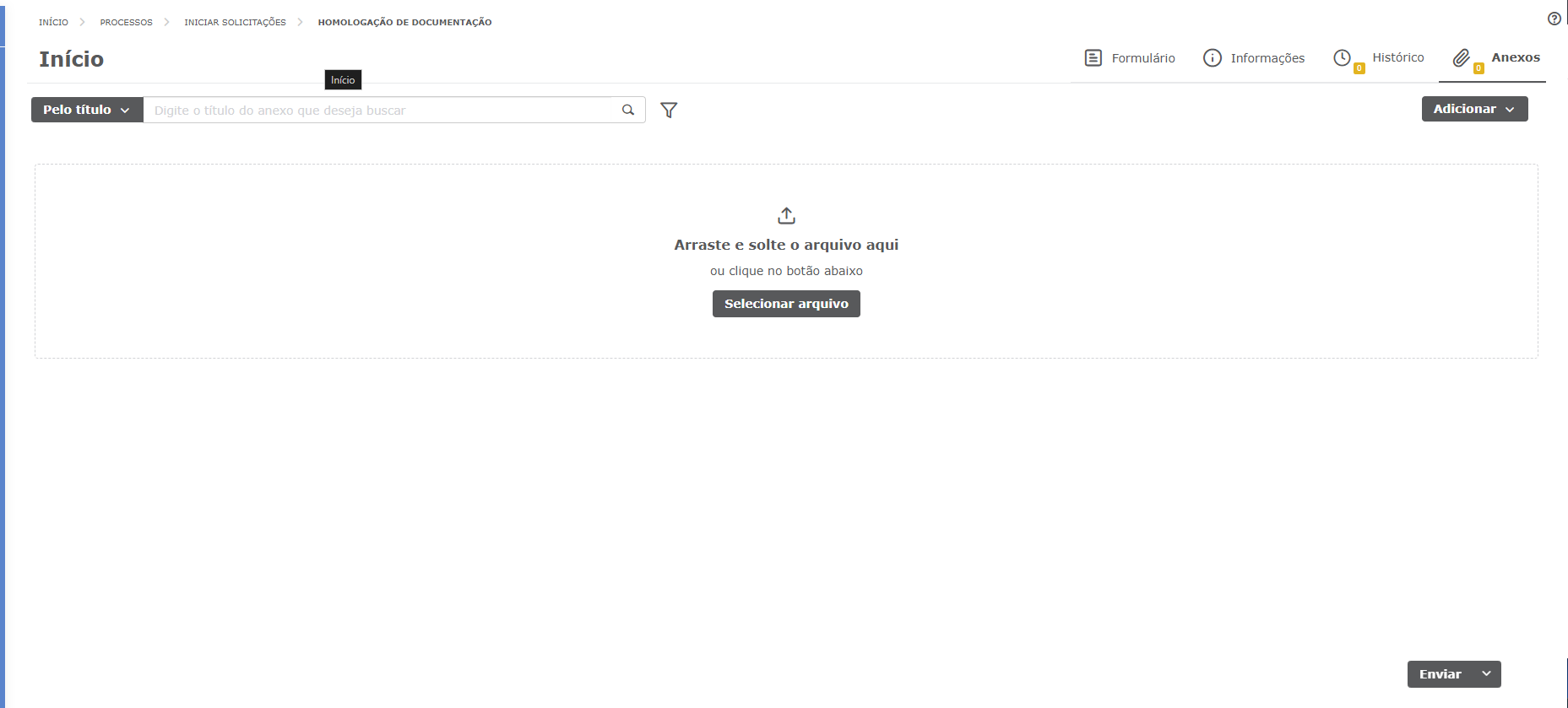Click the upload arrow icon in drop area
The width and height of the screenshot is (1568, 708).
(x=786, y=215)
